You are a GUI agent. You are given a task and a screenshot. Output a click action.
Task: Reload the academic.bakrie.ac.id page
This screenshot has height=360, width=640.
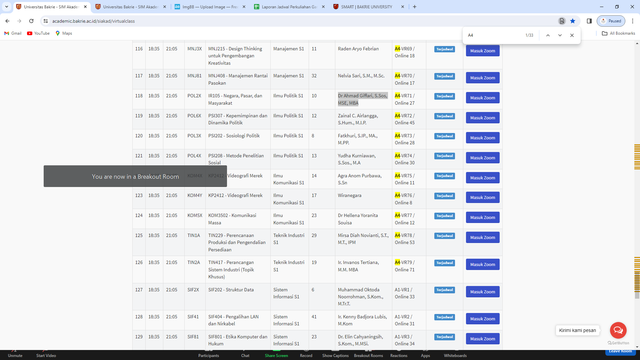coord(31,21)
